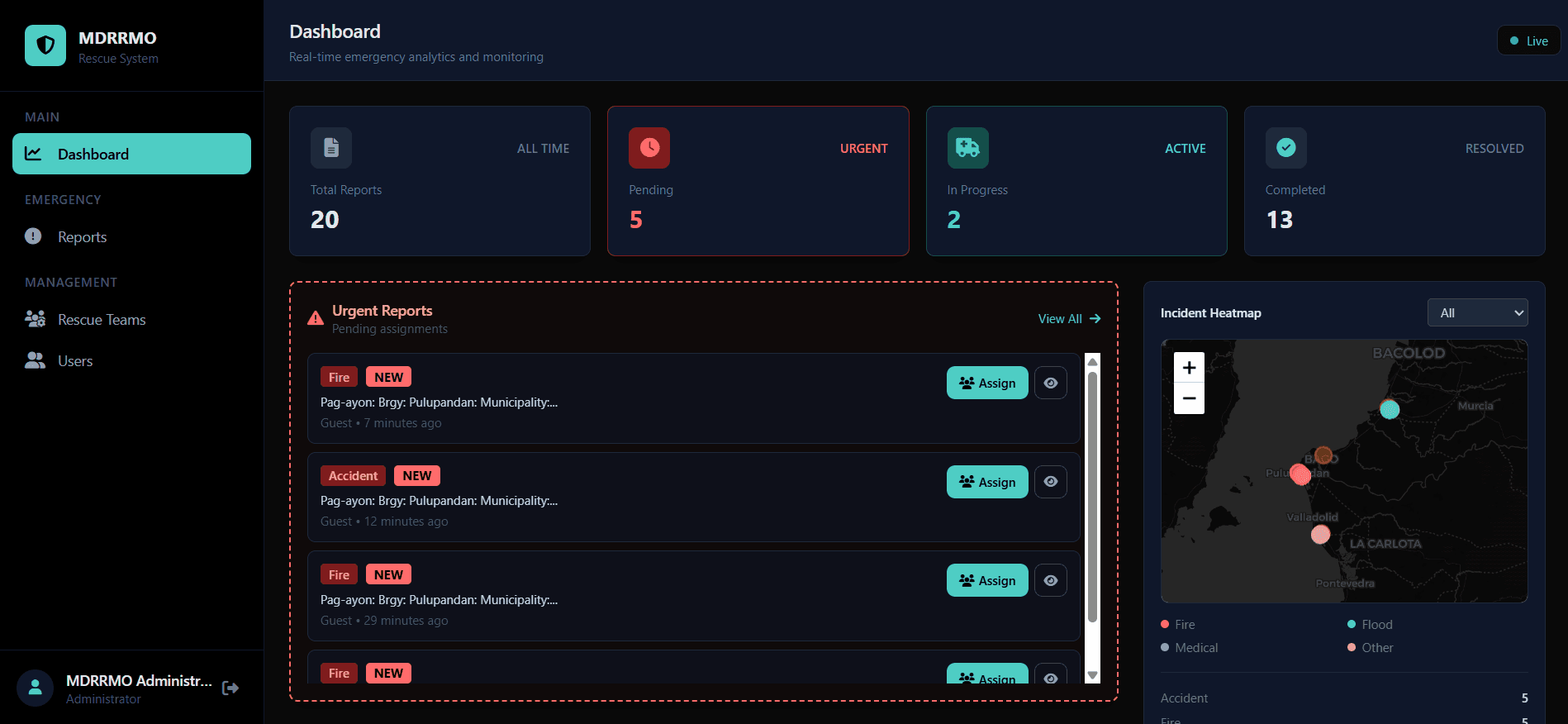1568x724 pixels.
Task: Click the red Pending clock icon
Action: 649,148
